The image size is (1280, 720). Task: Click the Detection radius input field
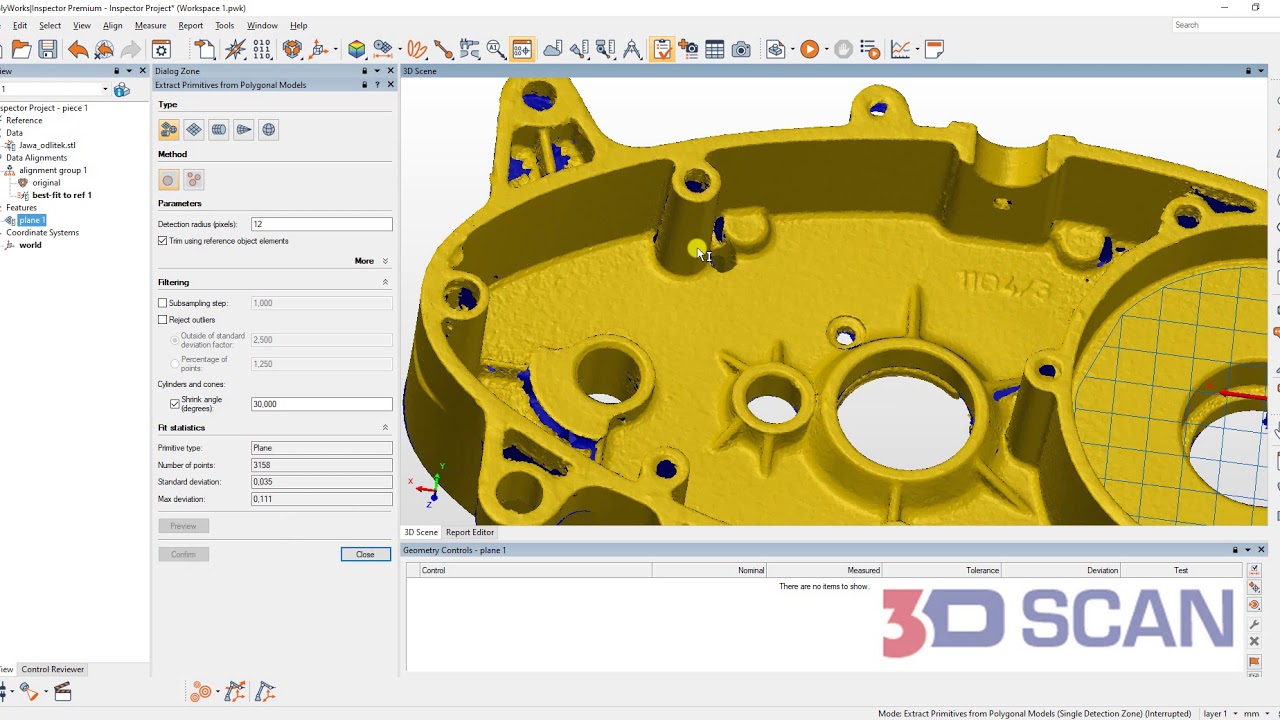tap(320, 223)
